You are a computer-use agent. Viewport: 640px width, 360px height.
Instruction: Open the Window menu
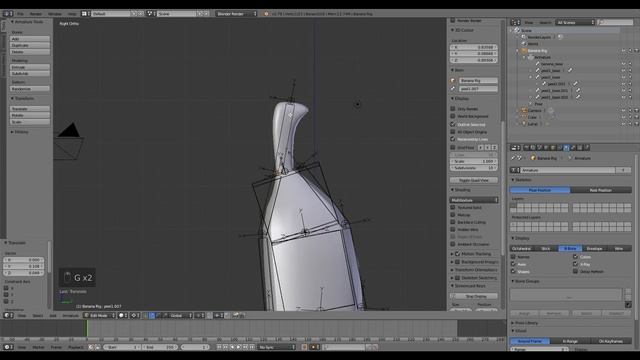55,14
